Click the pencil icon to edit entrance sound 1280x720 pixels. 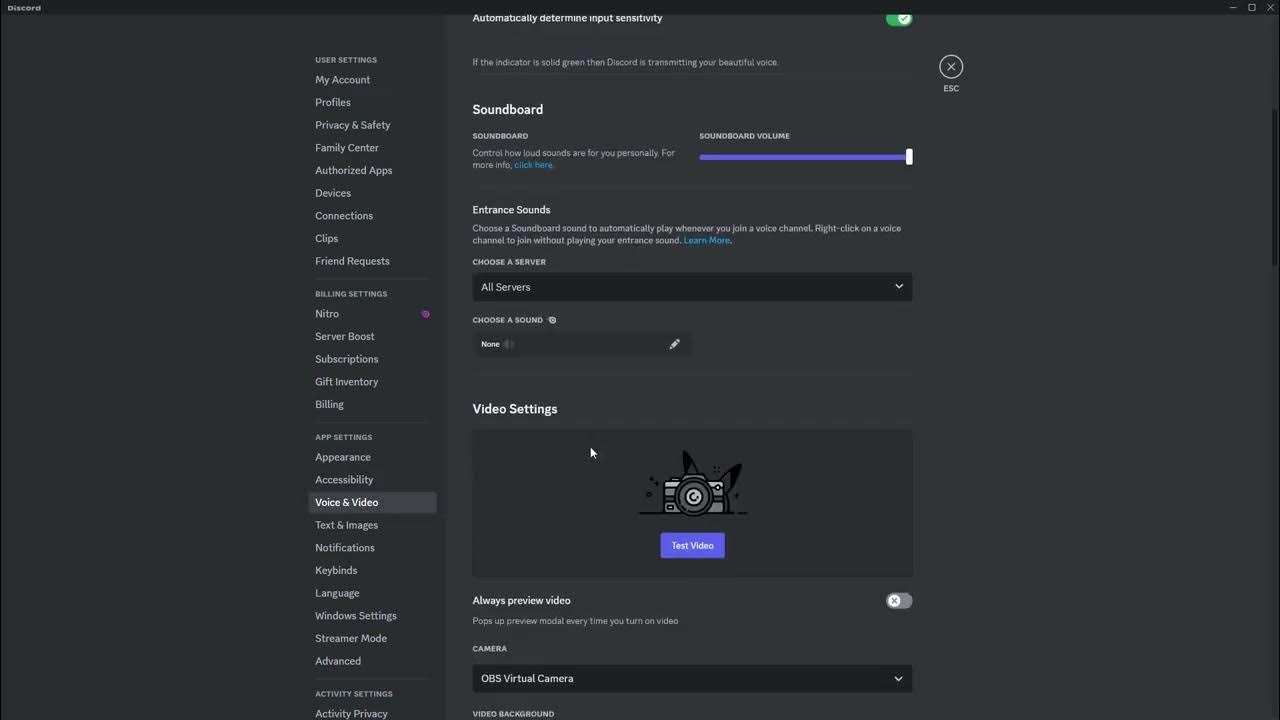[x=674, y=344]
